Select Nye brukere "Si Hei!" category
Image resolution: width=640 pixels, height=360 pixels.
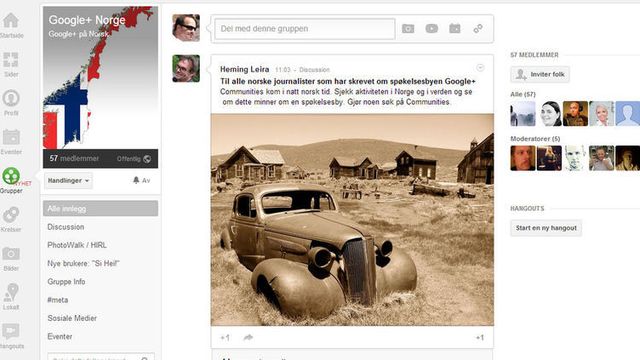83,264
